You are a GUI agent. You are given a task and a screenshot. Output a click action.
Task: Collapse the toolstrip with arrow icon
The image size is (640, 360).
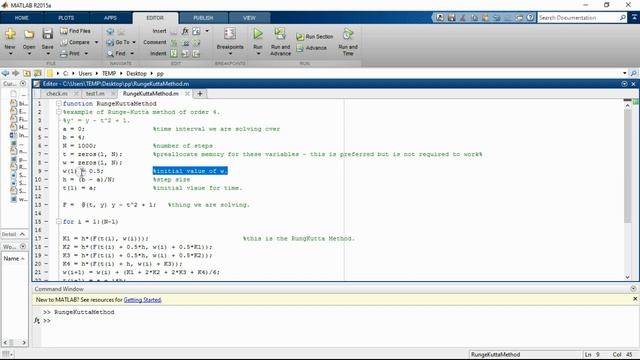click(x=634, y=18)
